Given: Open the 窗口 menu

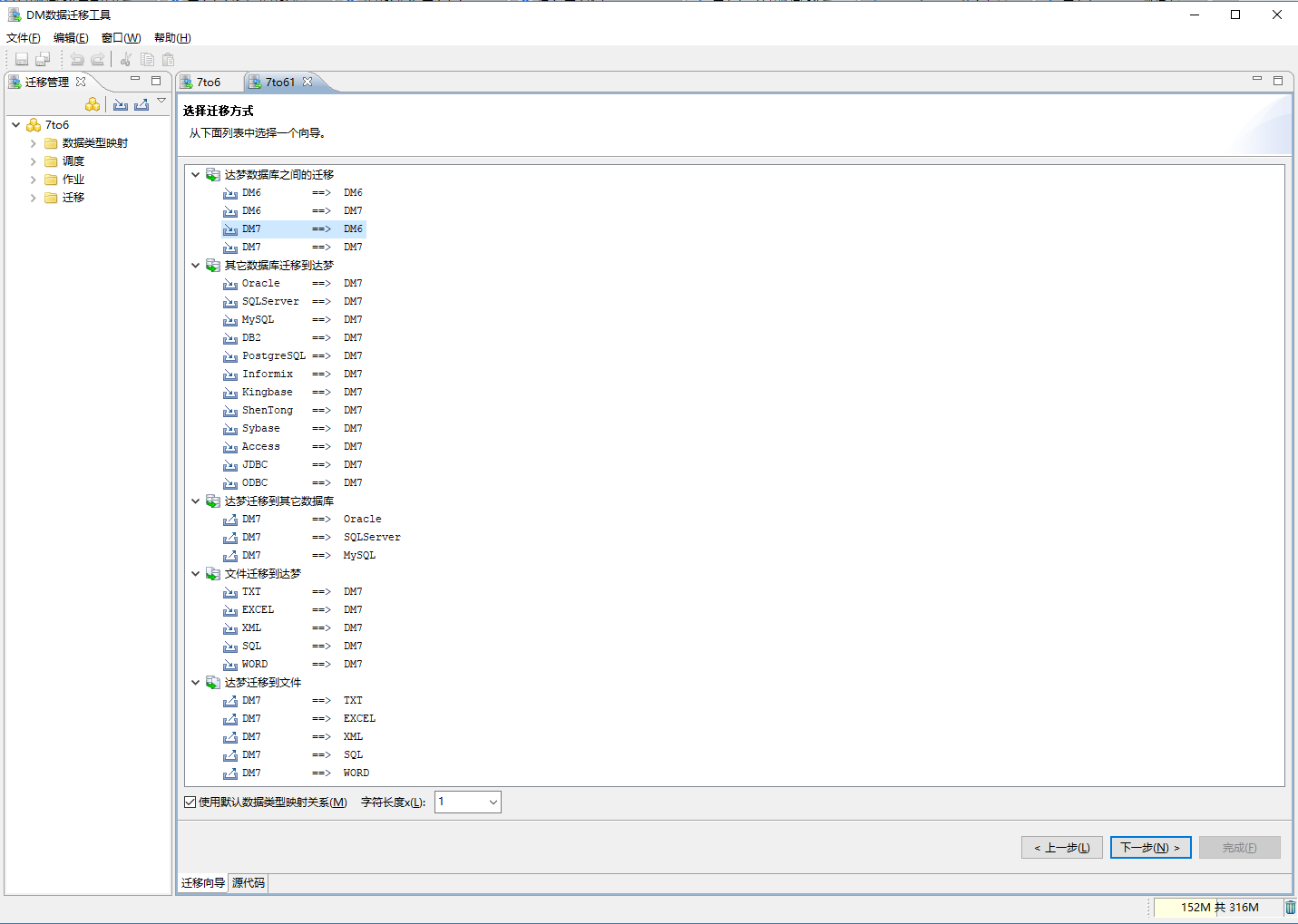Looking at the screenshot, I should pos(121,38).
